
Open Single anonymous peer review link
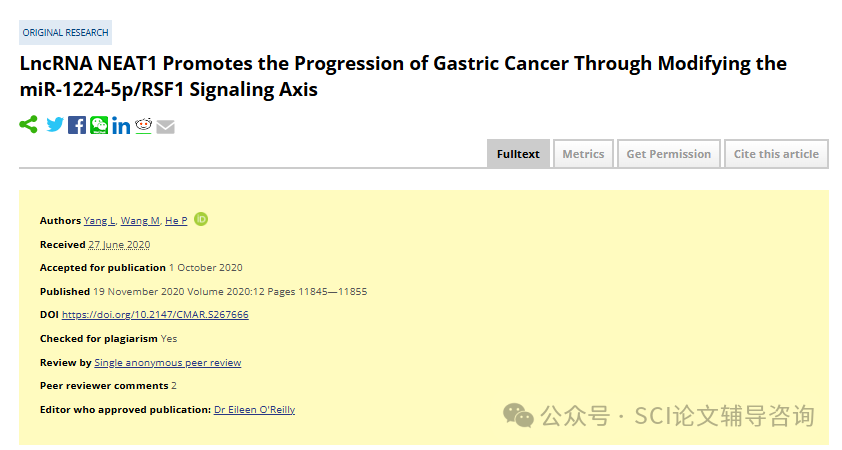pyautogui.click(x=168, y=362)
